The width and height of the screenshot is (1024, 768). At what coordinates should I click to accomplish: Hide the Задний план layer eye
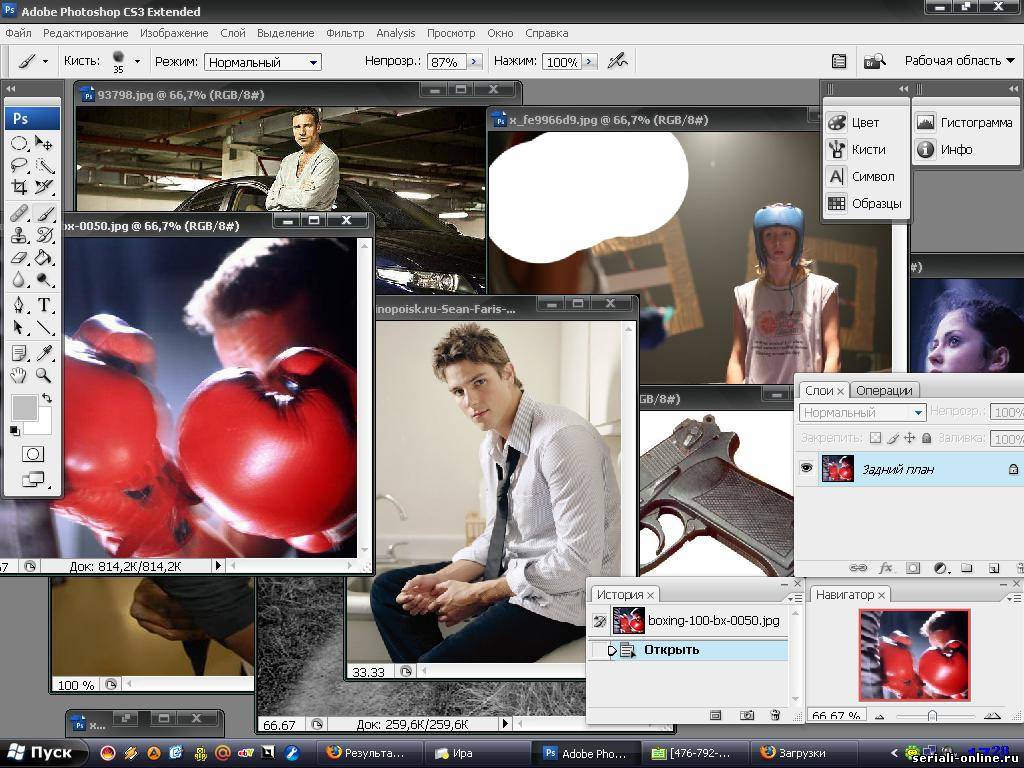coord(806,468)
